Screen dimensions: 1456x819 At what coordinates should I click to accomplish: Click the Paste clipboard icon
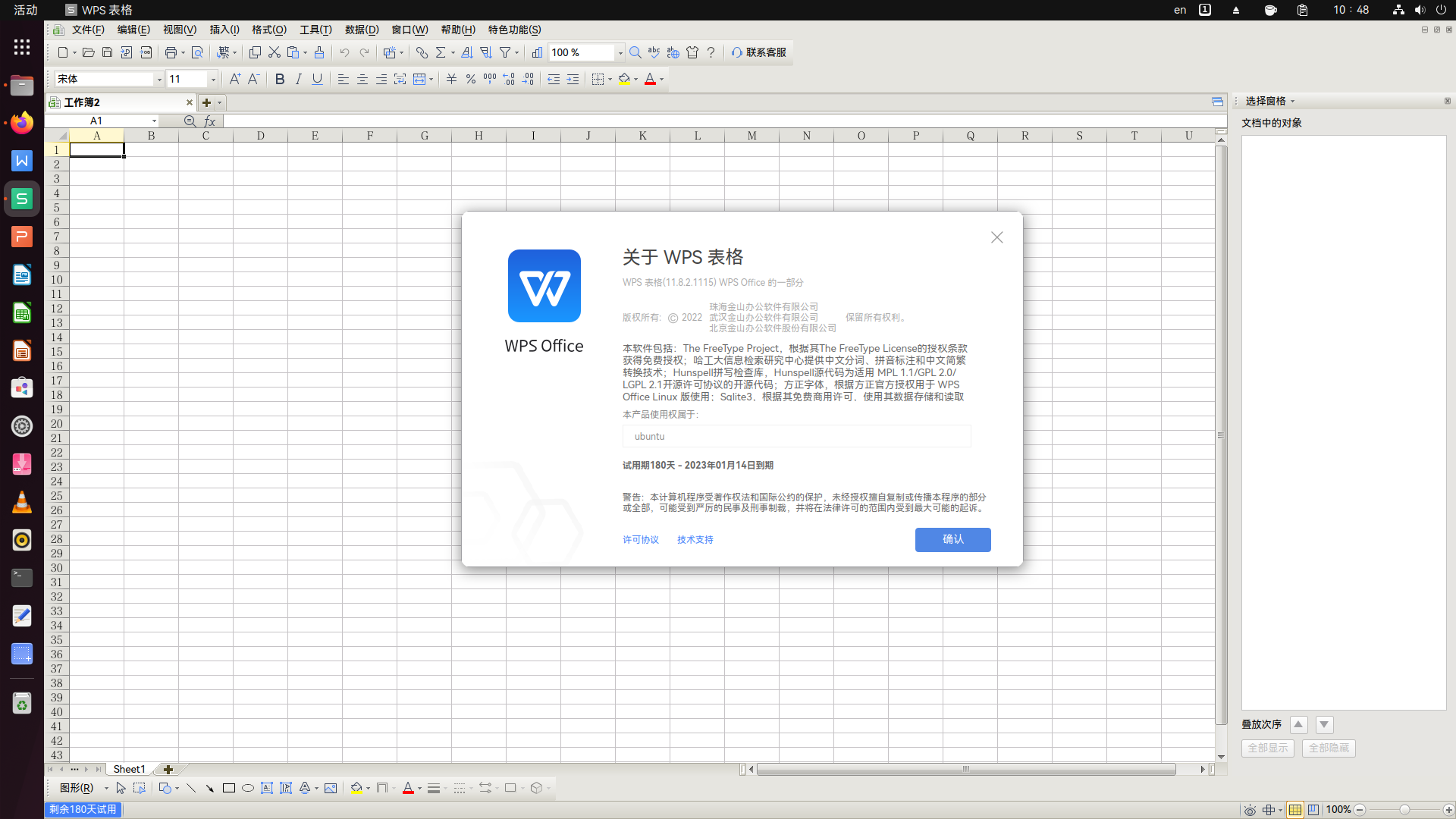(x=293, y=52)
